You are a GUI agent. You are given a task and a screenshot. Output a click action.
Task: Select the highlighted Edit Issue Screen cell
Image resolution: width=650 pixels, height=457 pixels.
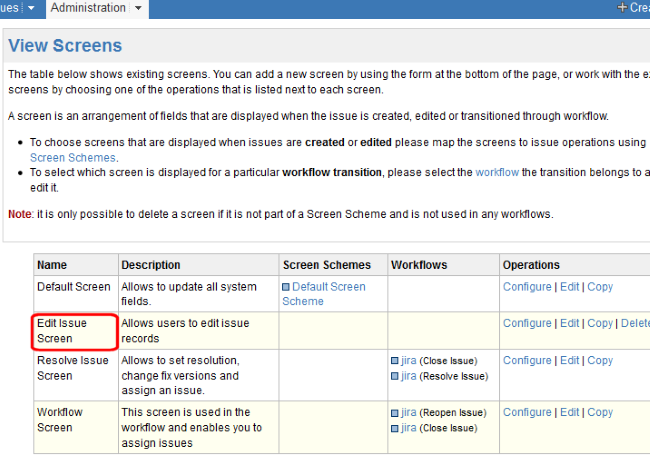[74, 331]
